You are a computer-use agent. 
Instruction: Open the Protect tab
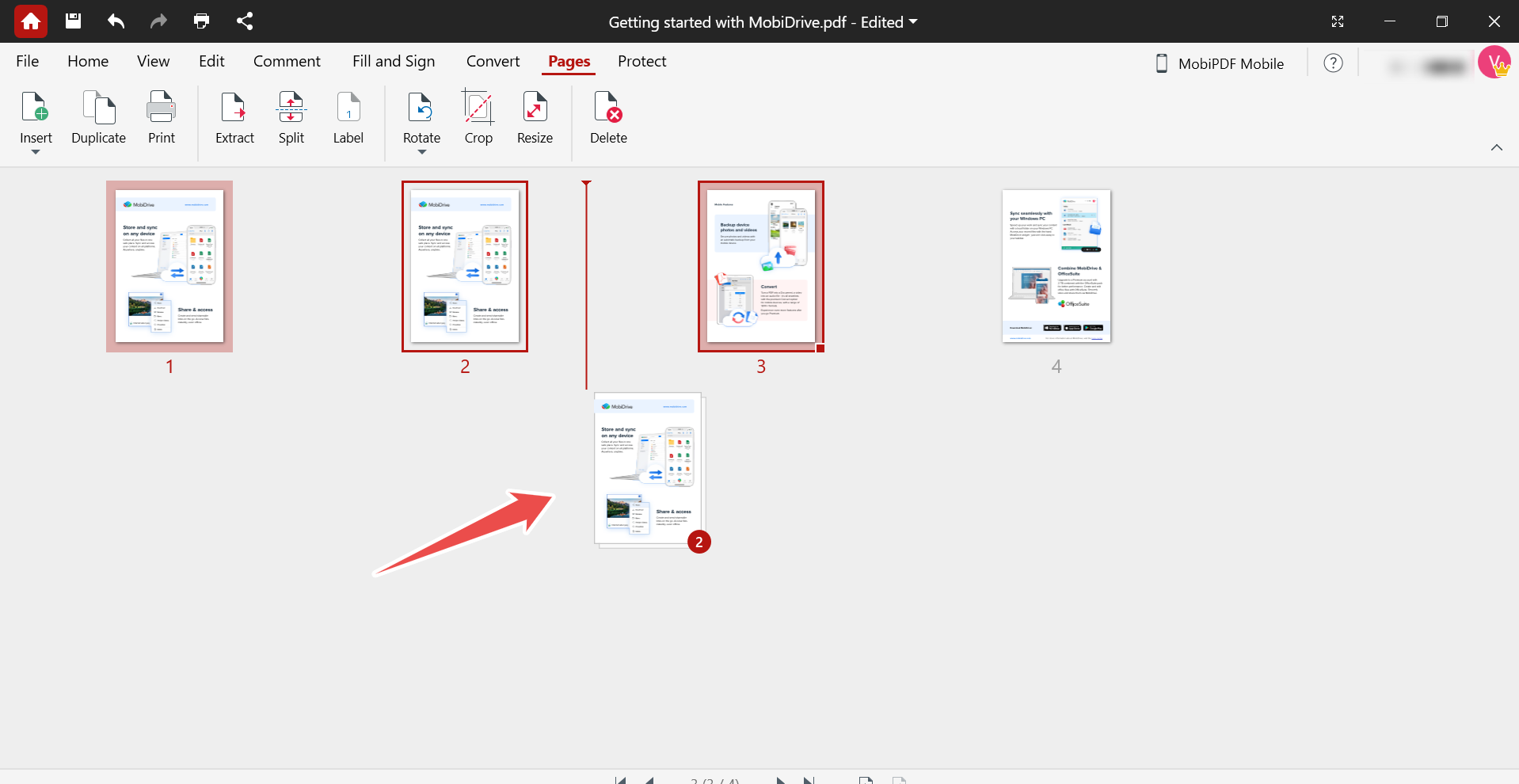(x=641, y=61)
